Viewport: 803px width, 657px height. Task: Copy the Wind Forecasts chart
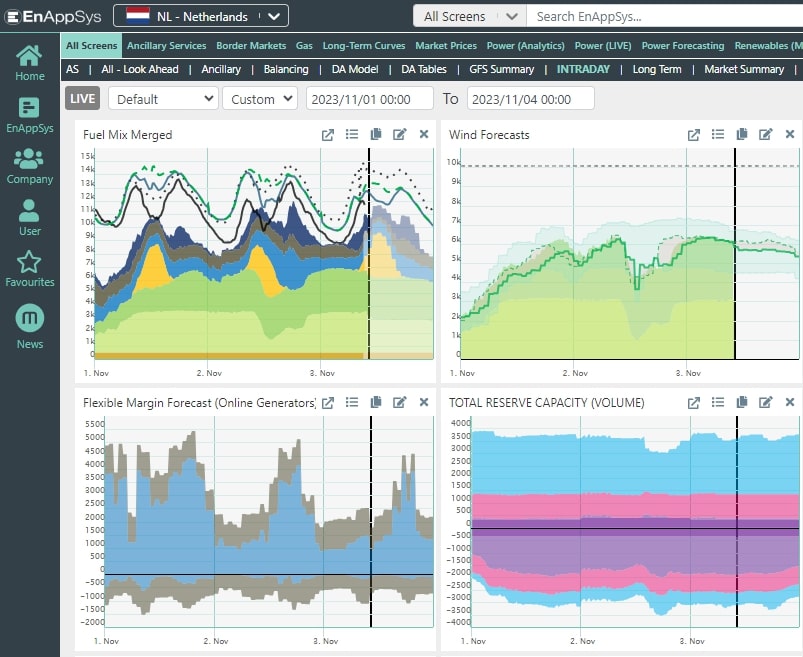tap(741, 135)
